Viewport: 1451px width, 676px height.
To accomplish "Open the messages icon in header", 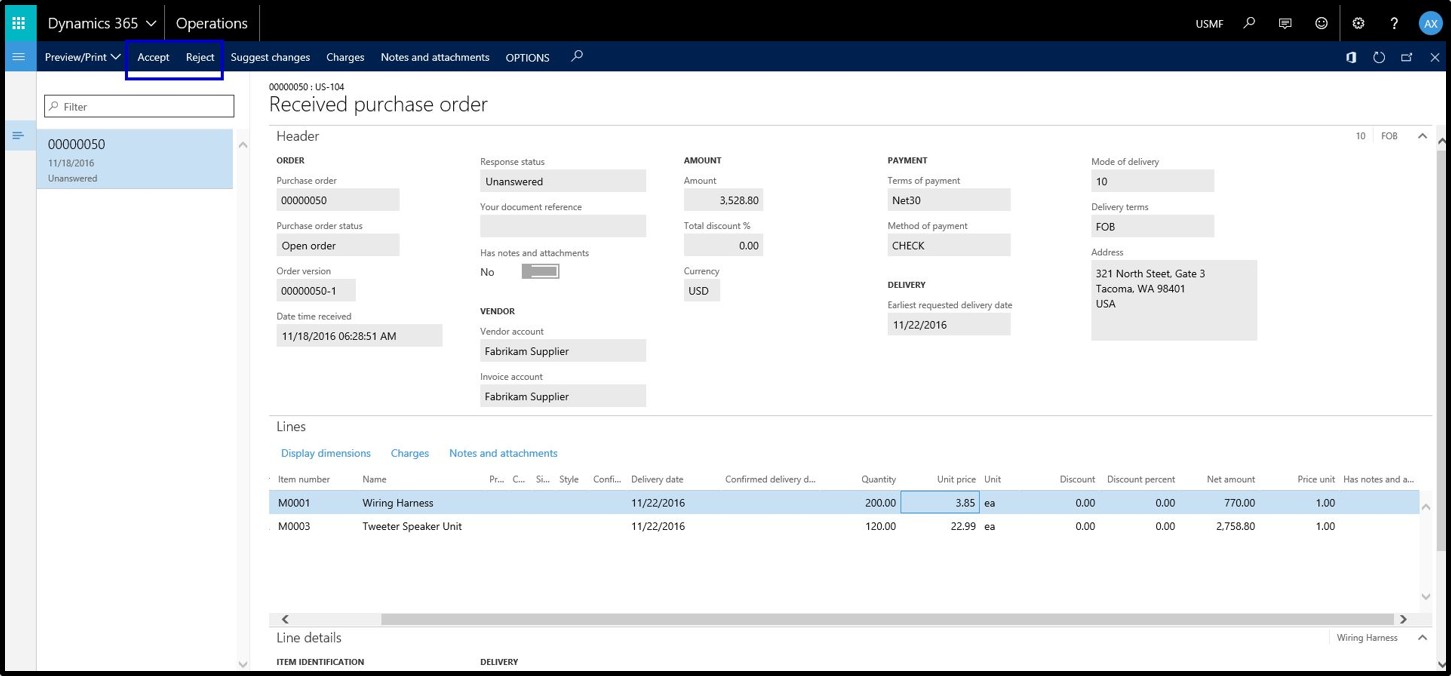I will [1285, 23].
